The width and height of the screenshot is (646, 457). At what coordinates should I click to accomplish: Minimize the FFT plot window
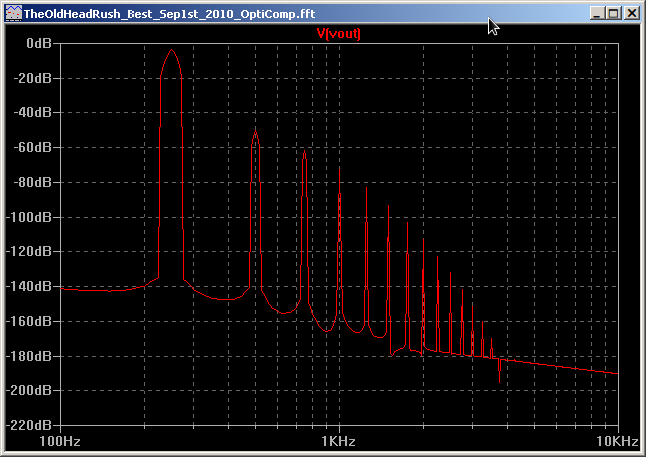[x=597, y=13]
